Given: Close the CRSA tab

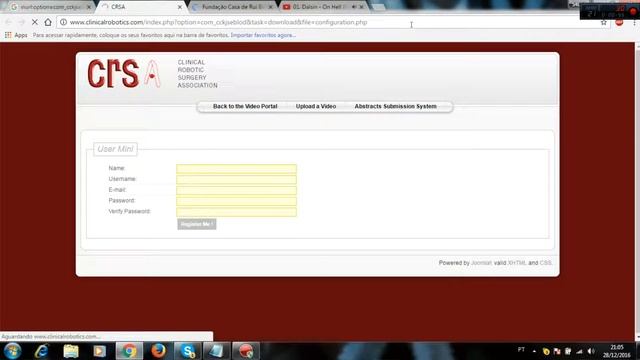Looking at the screenshot, I should pyautogui.click(x=180, y=7).
